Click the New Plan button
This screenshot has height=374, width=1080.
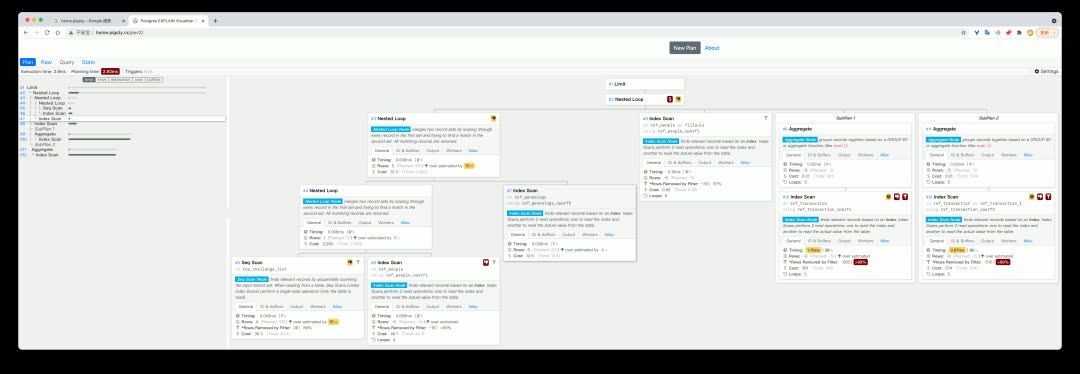point(685,48)
